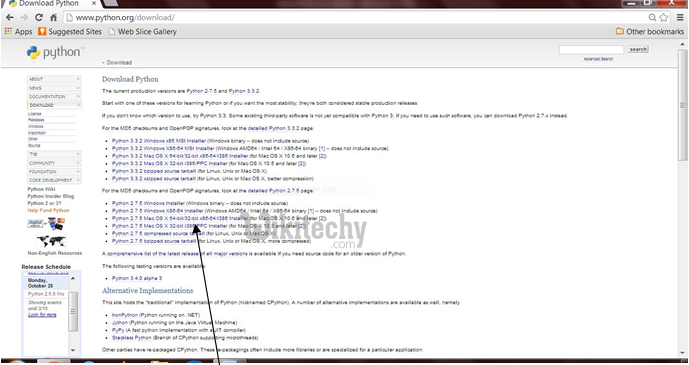The height and width of the screenshot is (365, 689).
Task: Download Python 3.3.2 Windows X86-64 MSI Installer
Action: coord(163,148)
